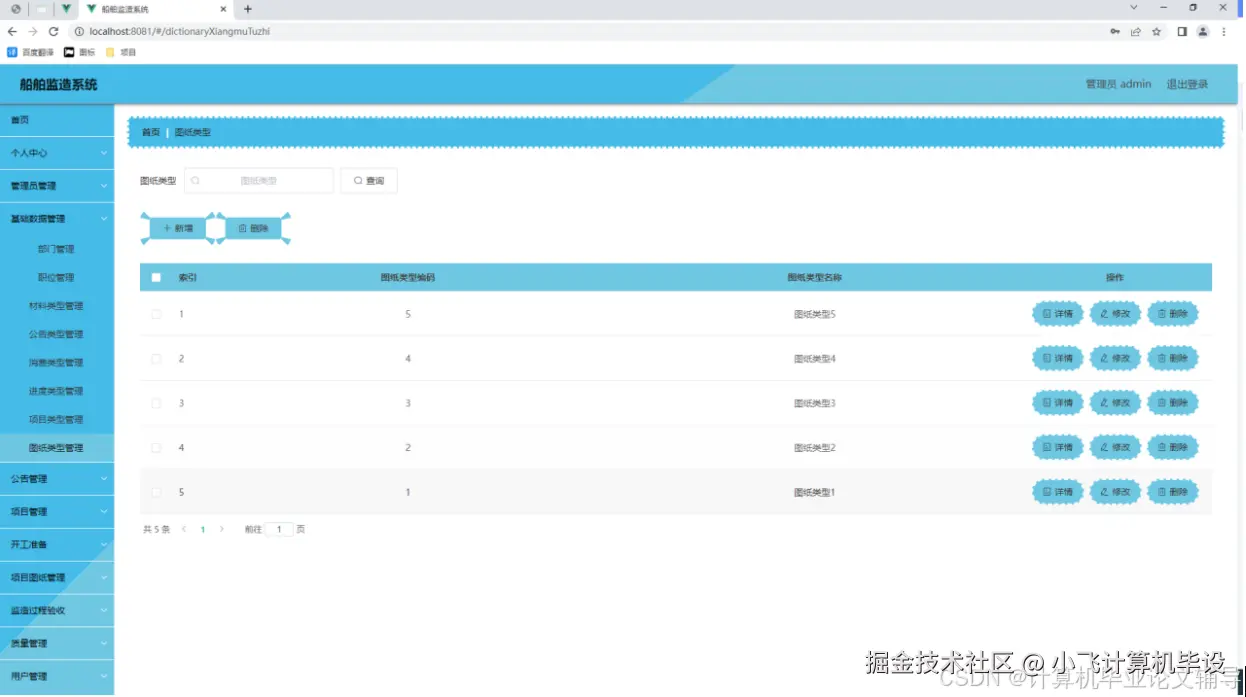Switch to the Vue-logo pinned tab

[x=66, y=8]
